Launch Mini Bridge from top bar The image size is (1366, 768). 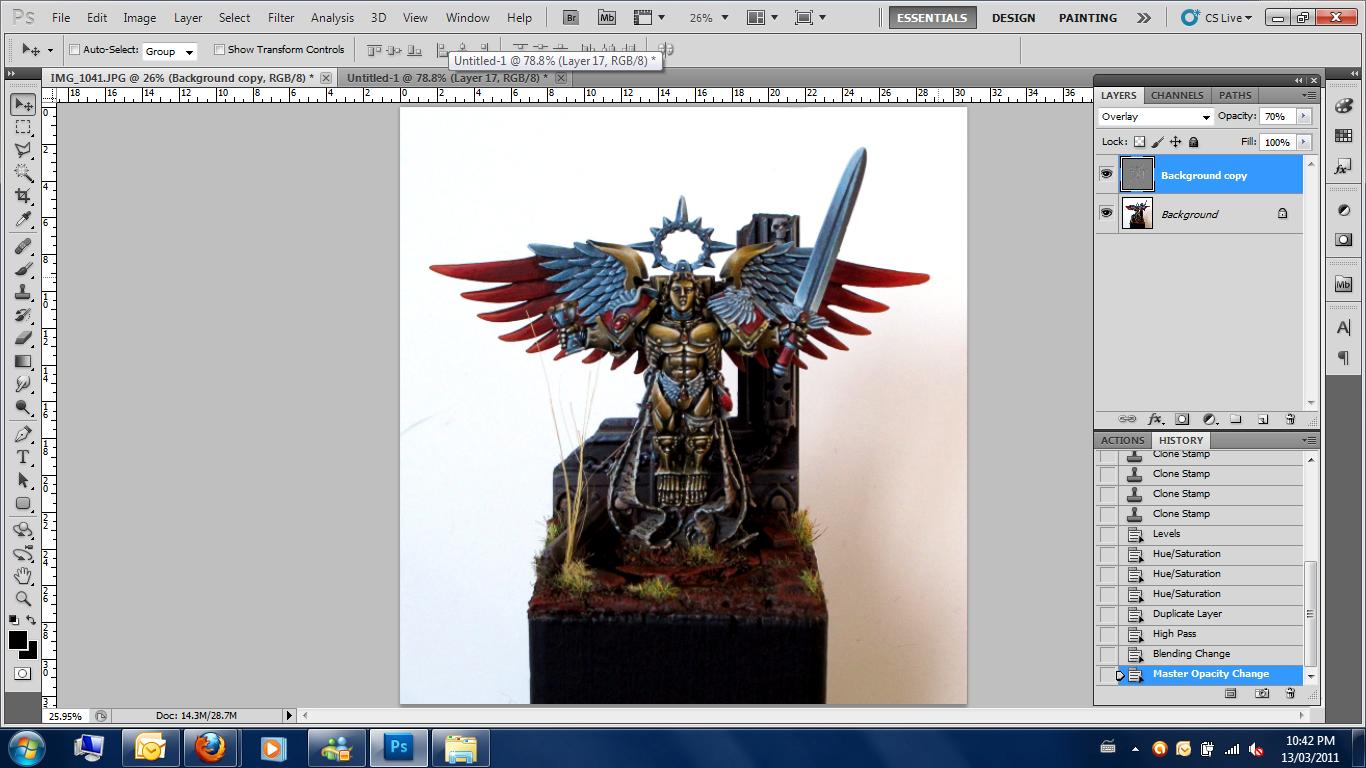point(607,17)
